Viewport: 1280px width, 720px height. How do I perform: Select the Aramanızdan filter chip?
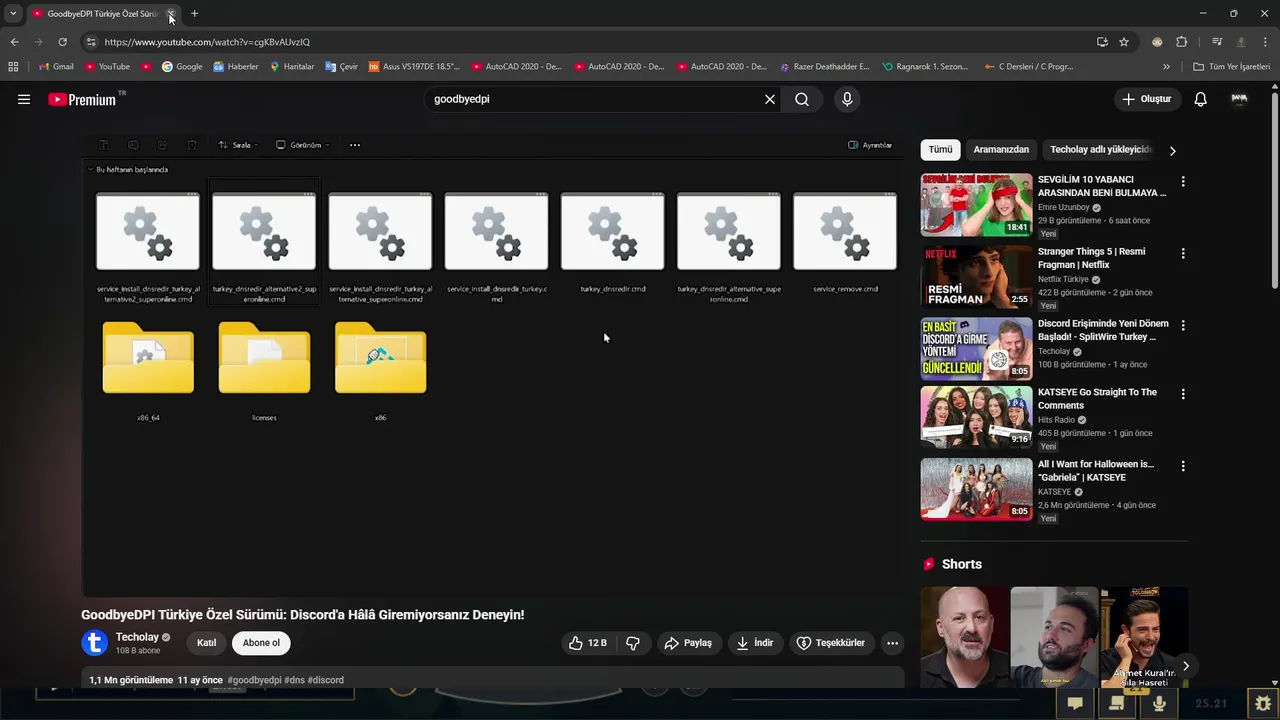click(1001, 150)
